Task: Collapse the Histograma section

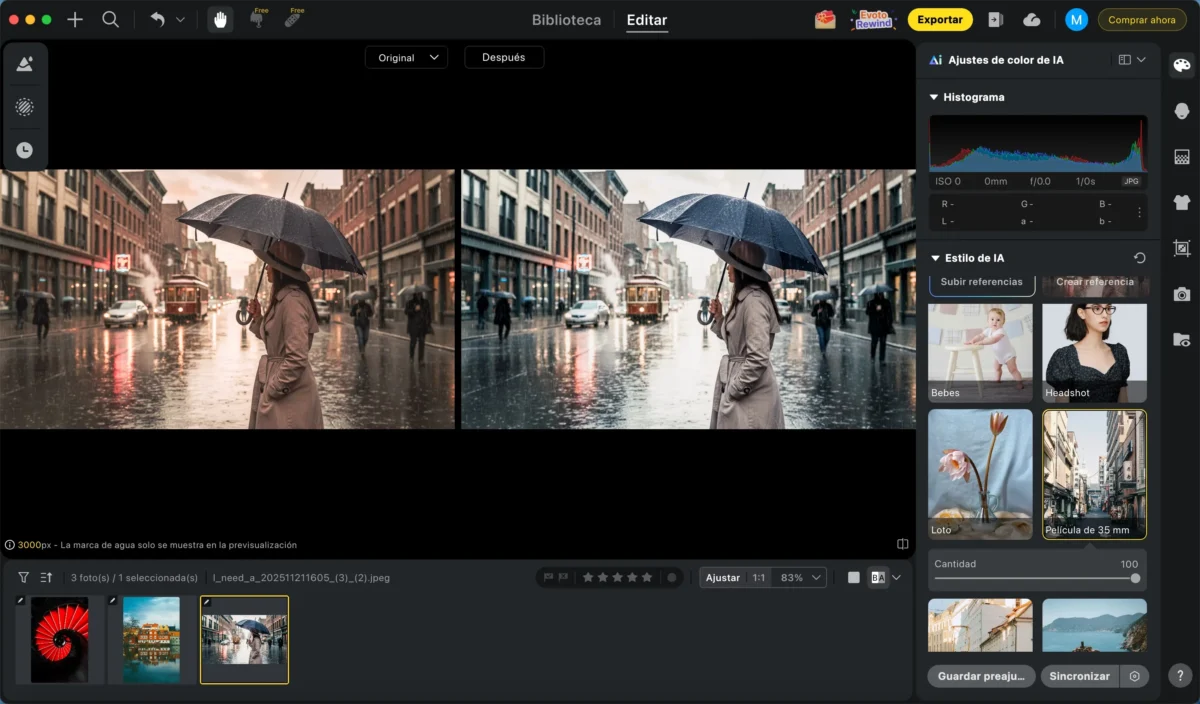Action: coord(934,97)
